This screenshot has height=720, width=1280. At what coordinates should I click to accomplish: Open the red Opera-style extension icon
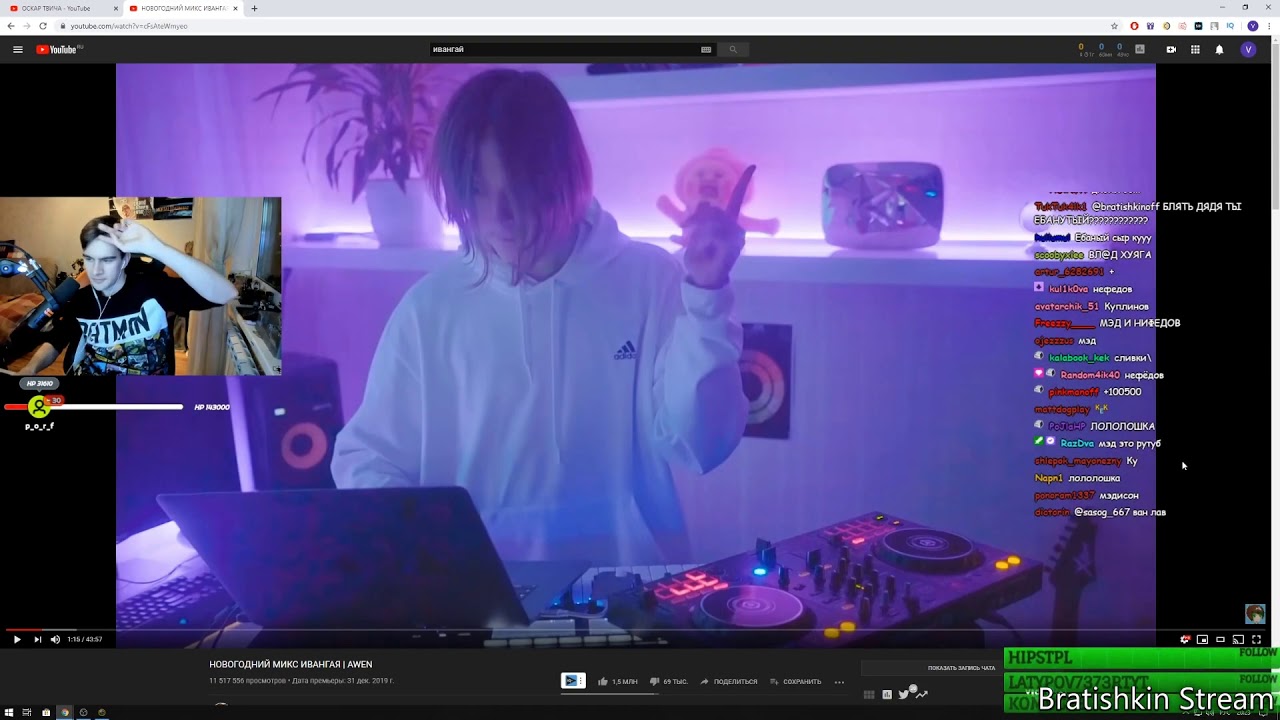coord(1134,26)
